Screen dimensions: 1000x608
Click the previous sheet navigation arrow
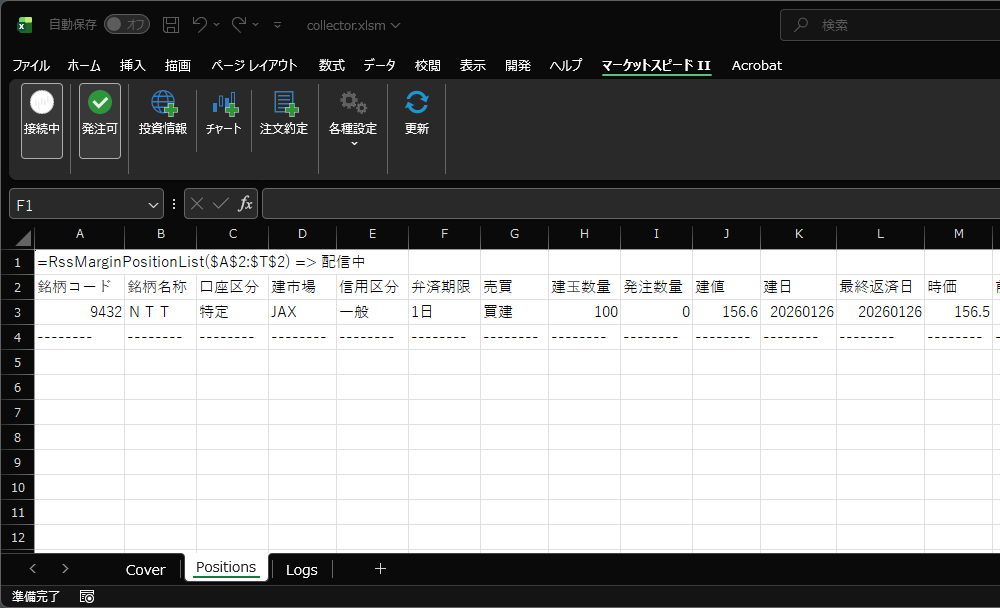pos(33,568)
